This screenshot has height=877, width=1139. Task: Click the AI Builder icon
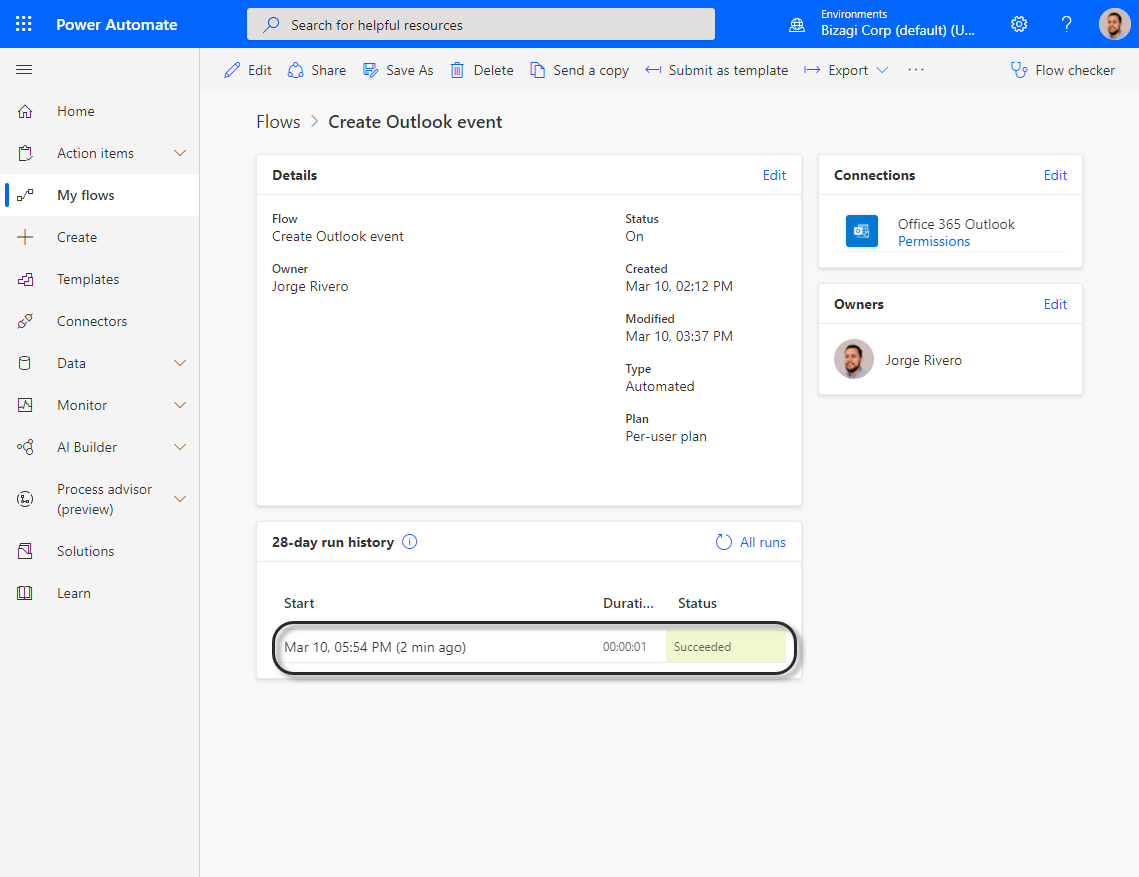point(25,448)
